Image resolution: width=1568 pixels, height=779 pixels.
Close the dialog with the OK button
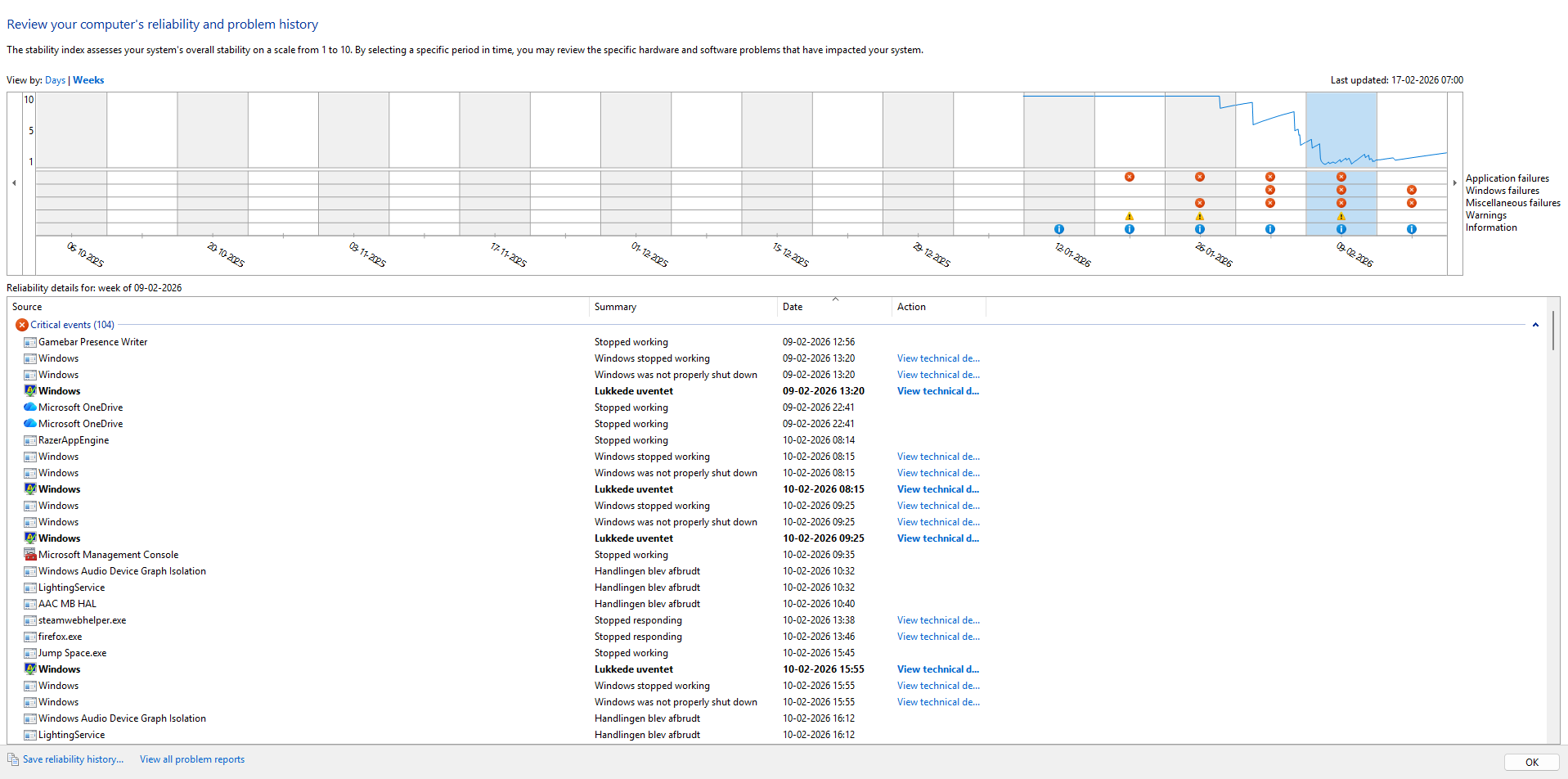[1532, 762]
